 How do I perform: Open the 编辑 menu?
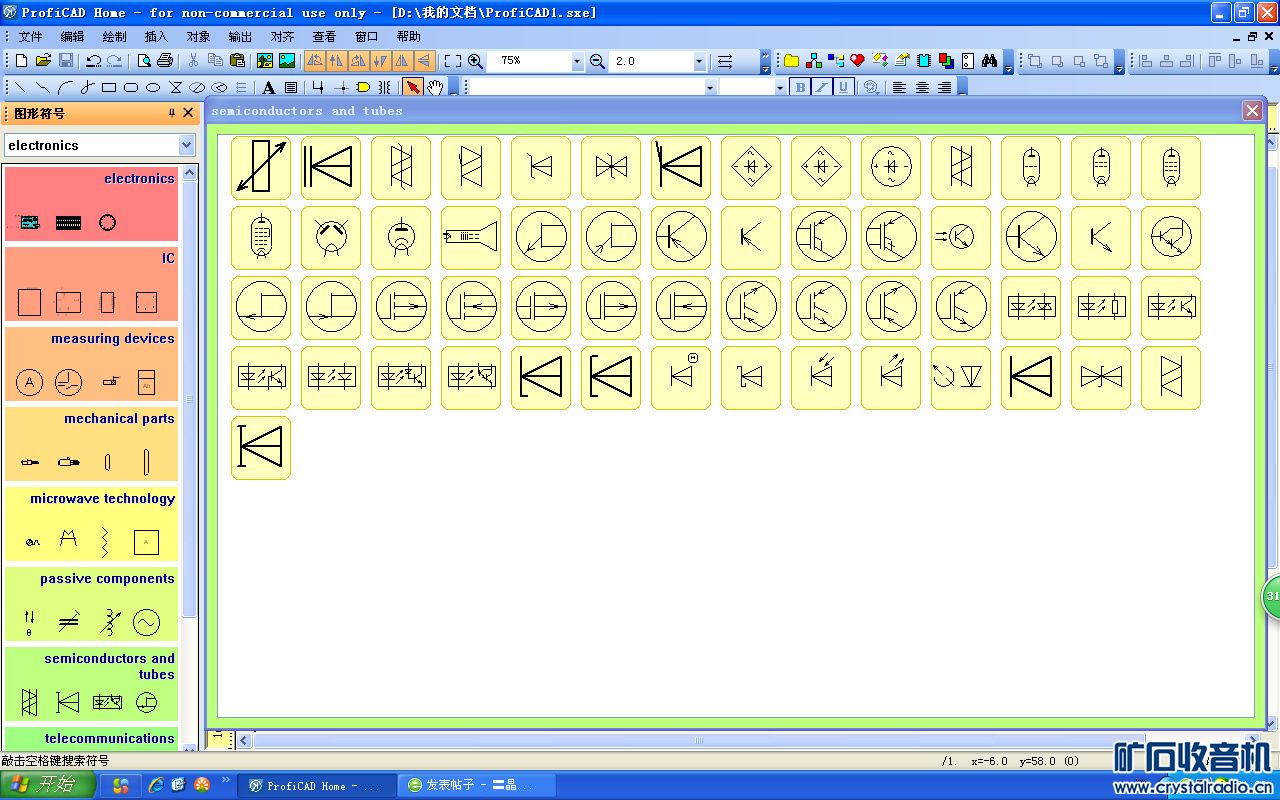coord(72,36)
